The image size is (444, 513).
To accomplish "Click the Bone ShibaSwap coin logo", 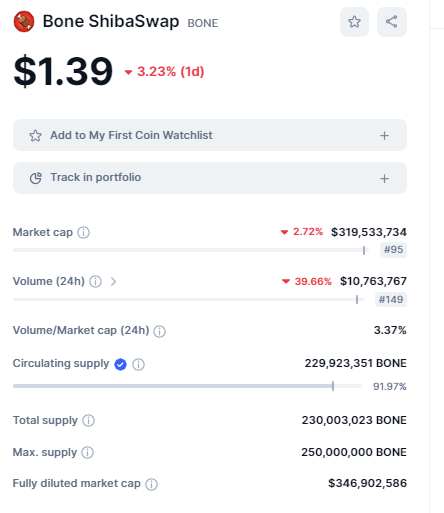I will pyautogui.click(x=24, y=22).
